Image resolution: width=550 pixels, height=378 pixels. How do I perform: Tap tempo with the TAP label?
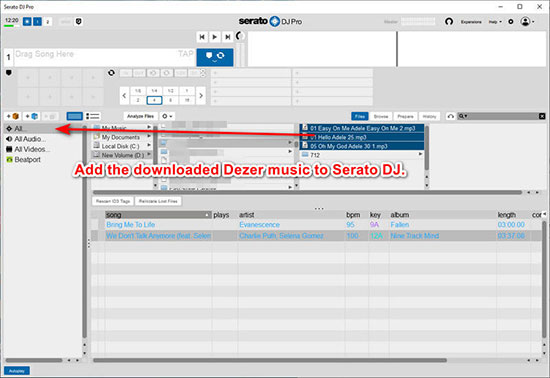click(x=186, y=54)
